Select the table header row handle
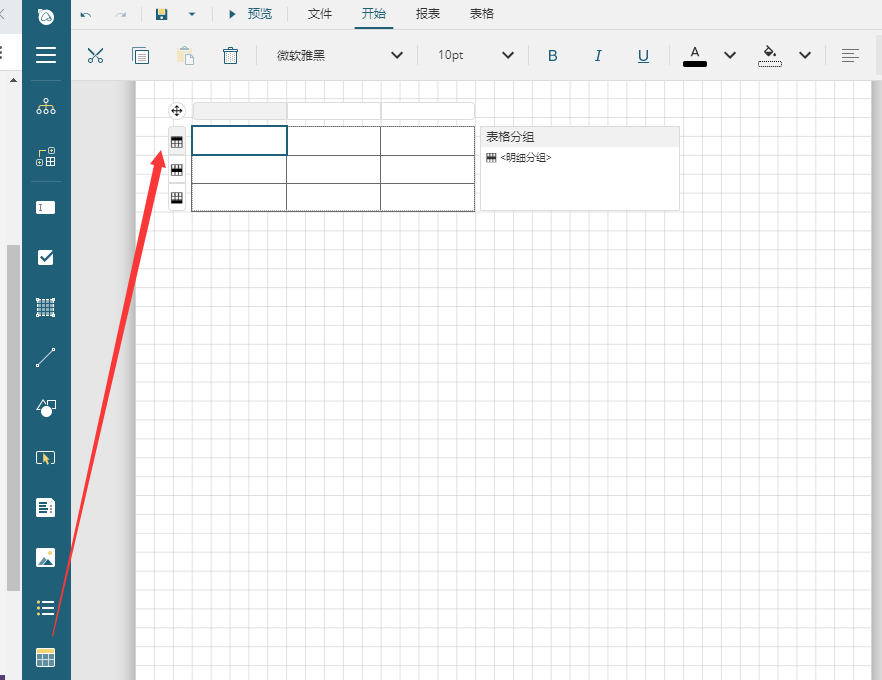Viewport: 882px width, 680px height. 177,142
